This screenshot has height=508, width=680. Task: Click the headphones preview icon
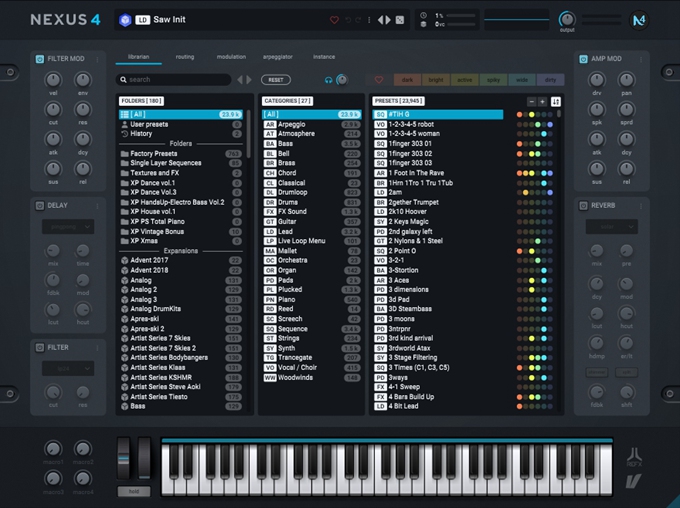[328, 80]
